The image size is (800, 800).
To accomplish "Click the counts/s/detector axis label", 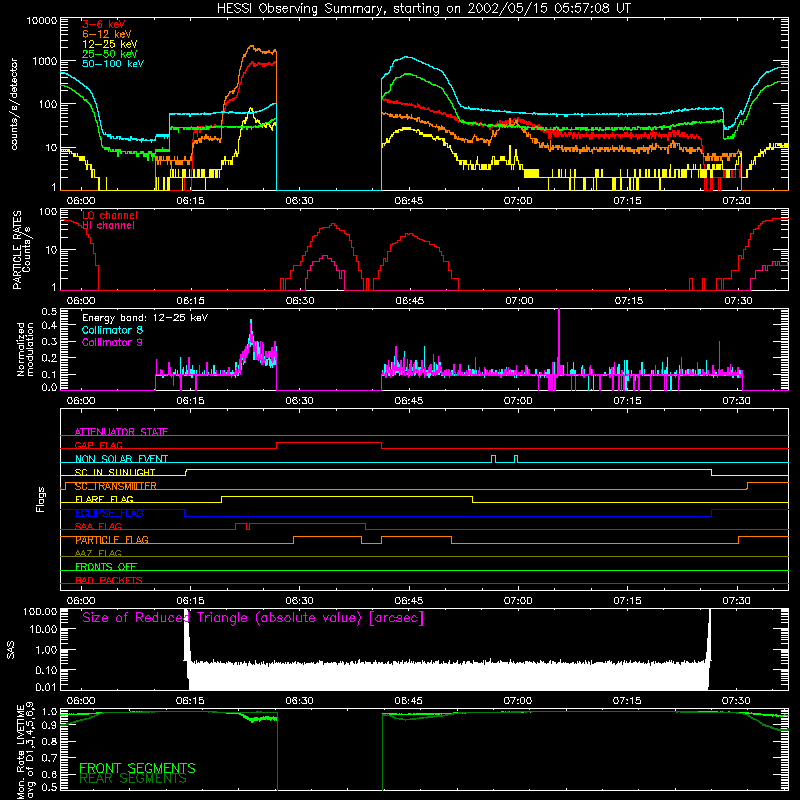I will pyautogui.click(x=14, y=104).
